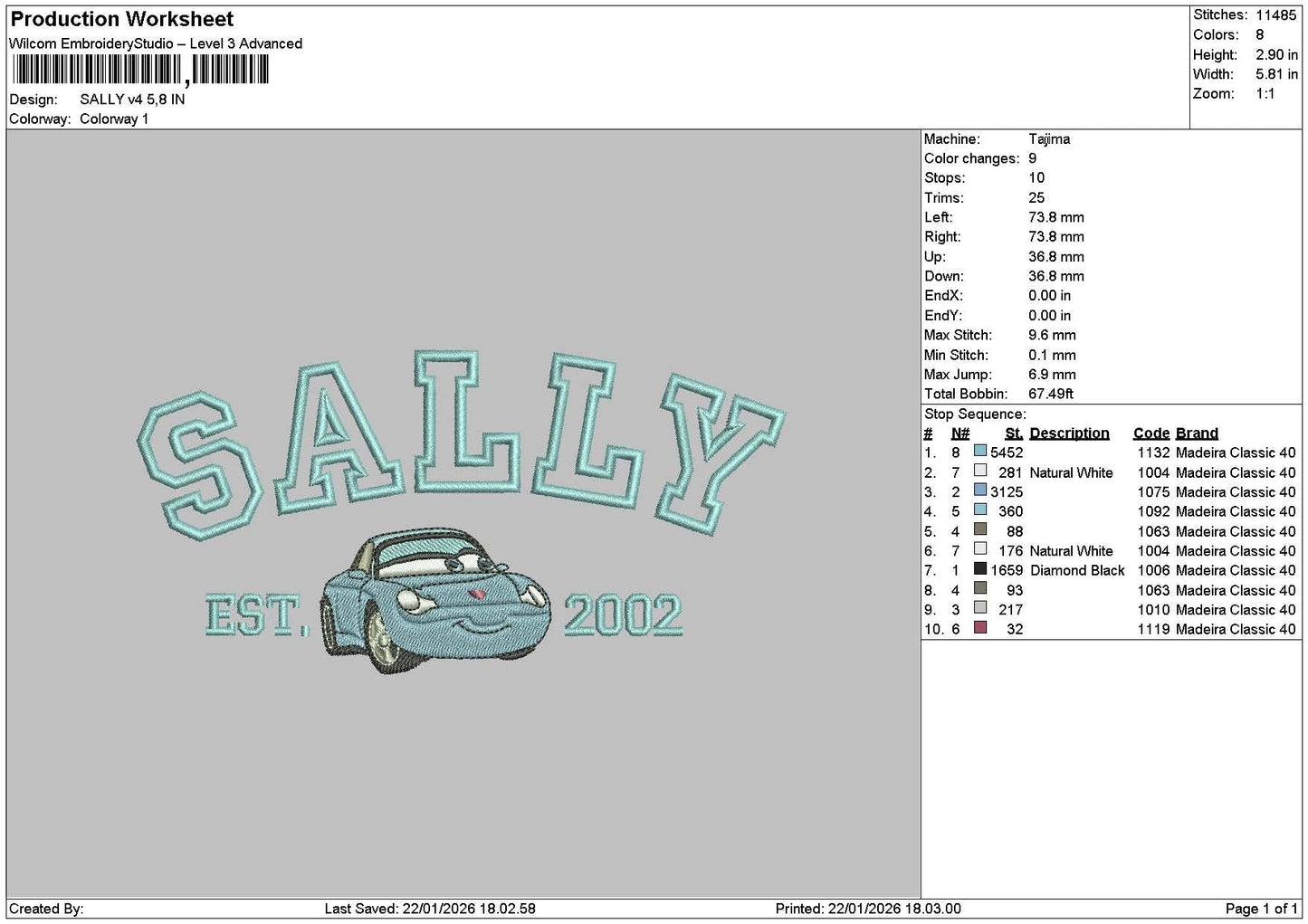Image resolution: width=1308 pixels, height=924 pixels.
Task: Click the Stitches value 11485
Action: pyautogui.click(x=1276, y=15)
